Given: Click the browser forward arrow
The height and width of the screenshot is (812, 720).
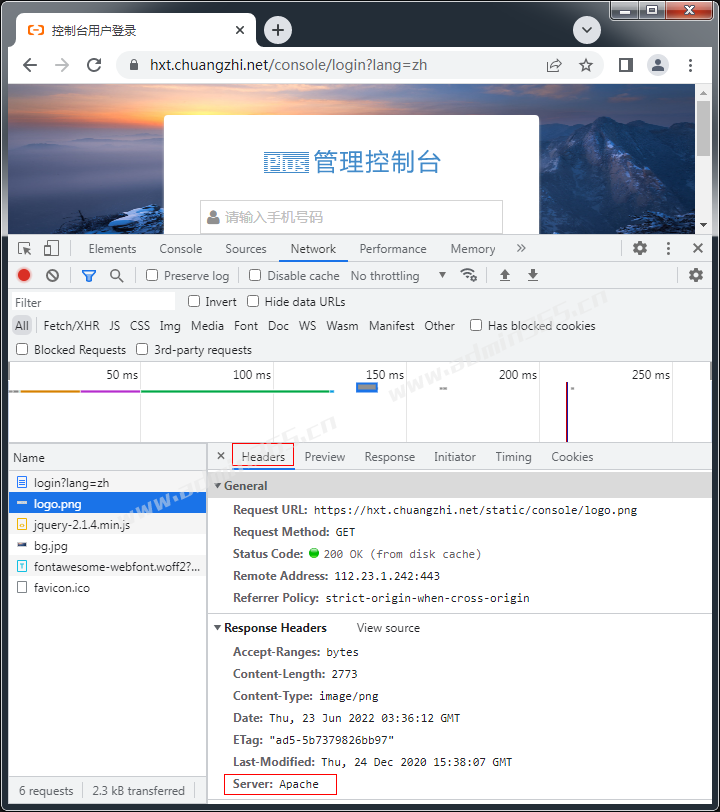Looking at the screenshot, I should tap(62, 65).
